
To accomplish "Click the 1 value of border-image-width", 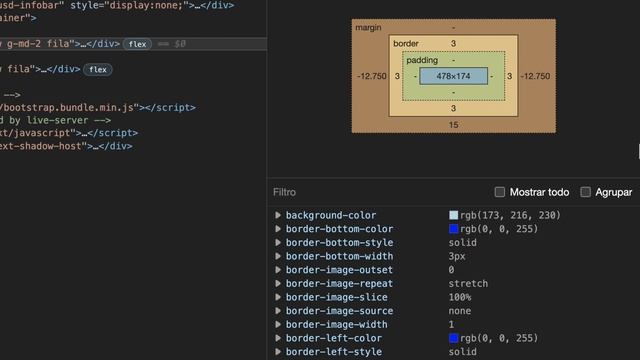I will [x=451, y=324].
